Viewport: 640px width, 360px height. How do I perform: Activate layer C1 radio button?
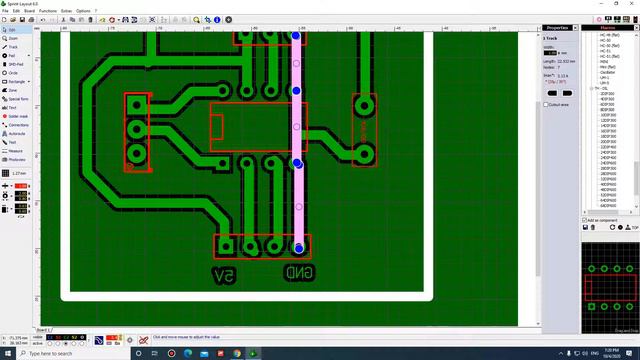[50, 344]
